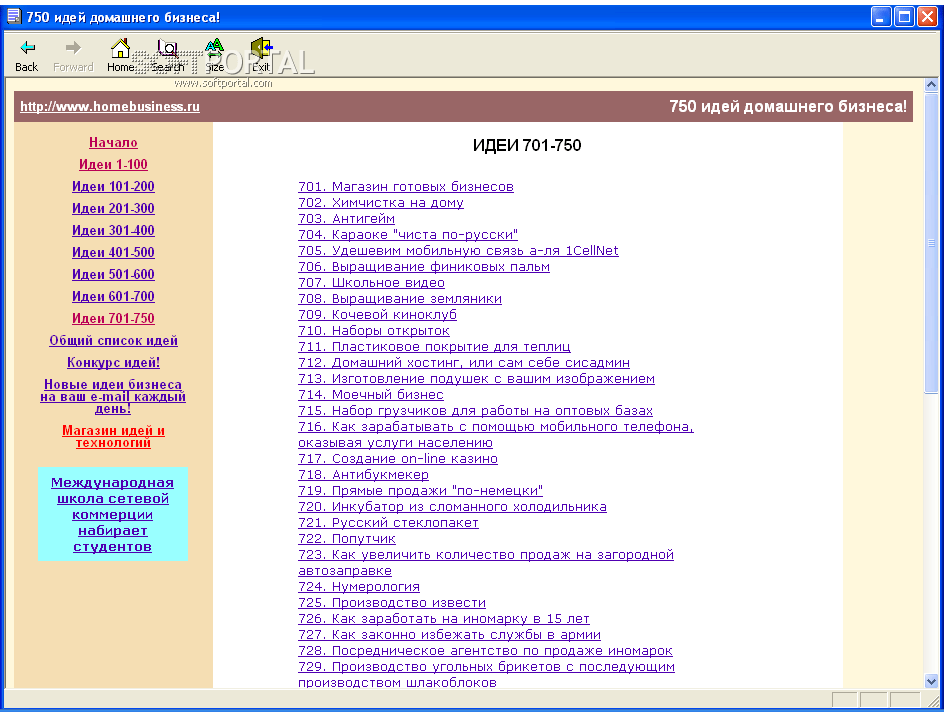Screen dimensions: 944x712
Task: Open idea 719 Прямые продажи "по-немецки"
Action: [x=421, y=491]
